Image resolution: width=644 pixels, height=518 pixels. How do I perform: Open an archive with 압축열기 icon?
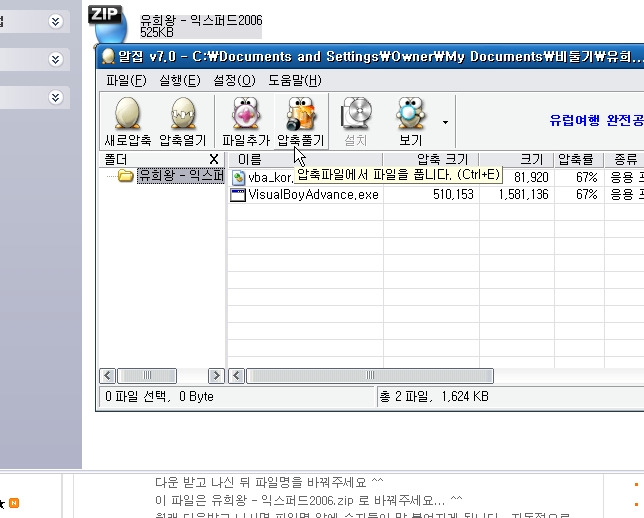tap(183, 122)
